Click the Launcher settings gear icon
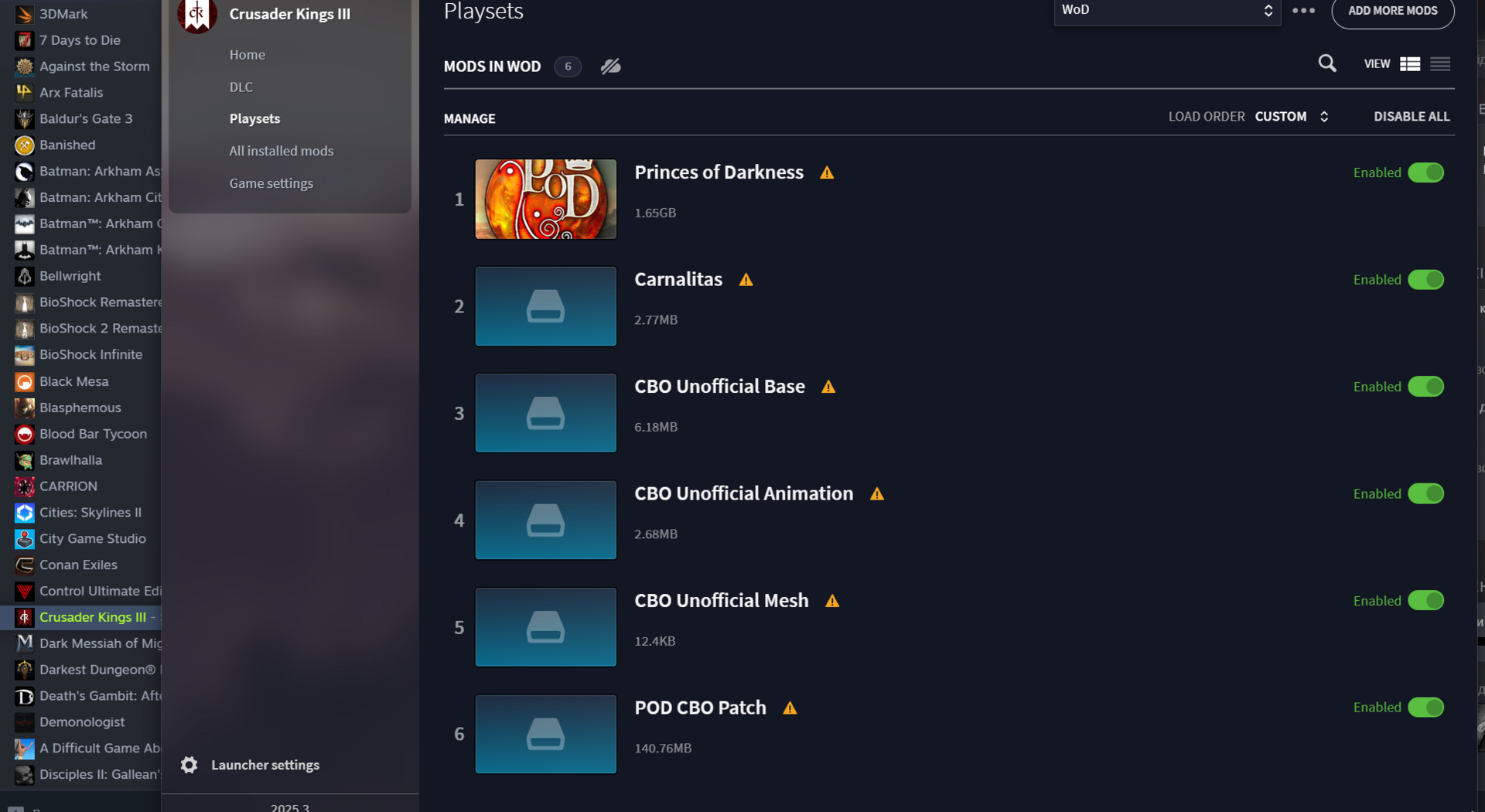 [189, 765]
